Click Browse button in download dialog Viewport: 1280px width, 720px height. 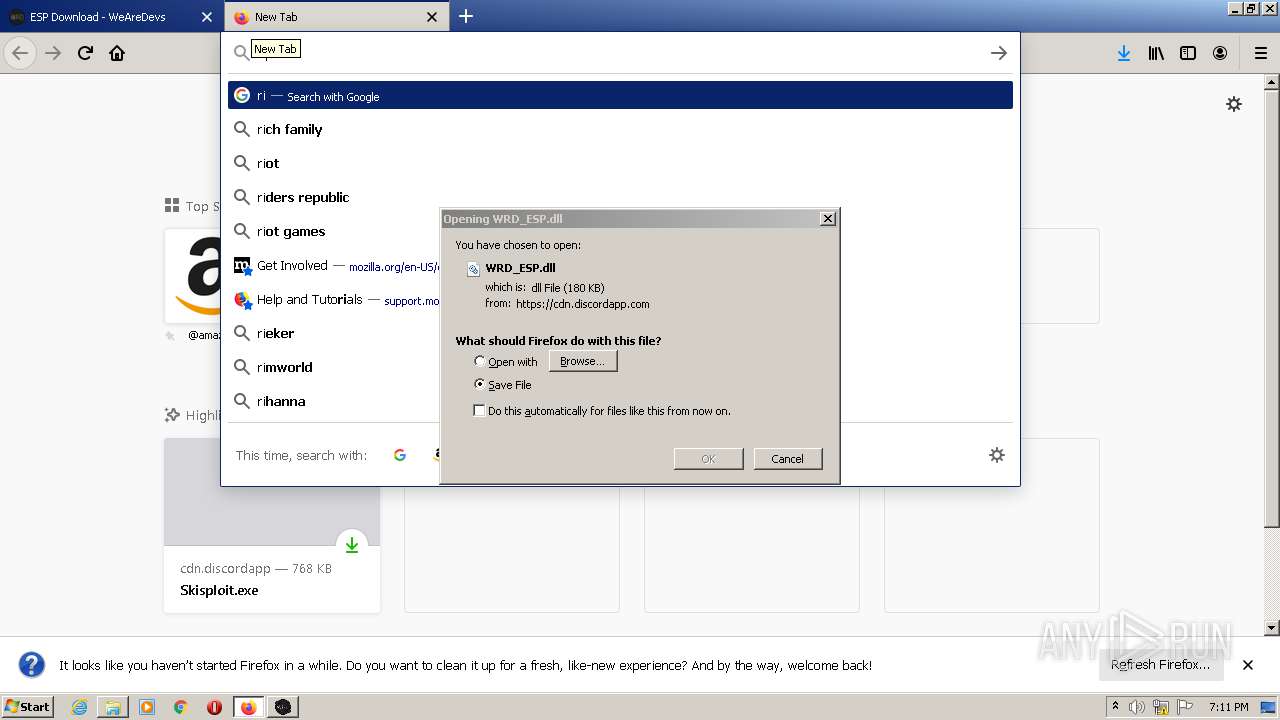(582, 361)
